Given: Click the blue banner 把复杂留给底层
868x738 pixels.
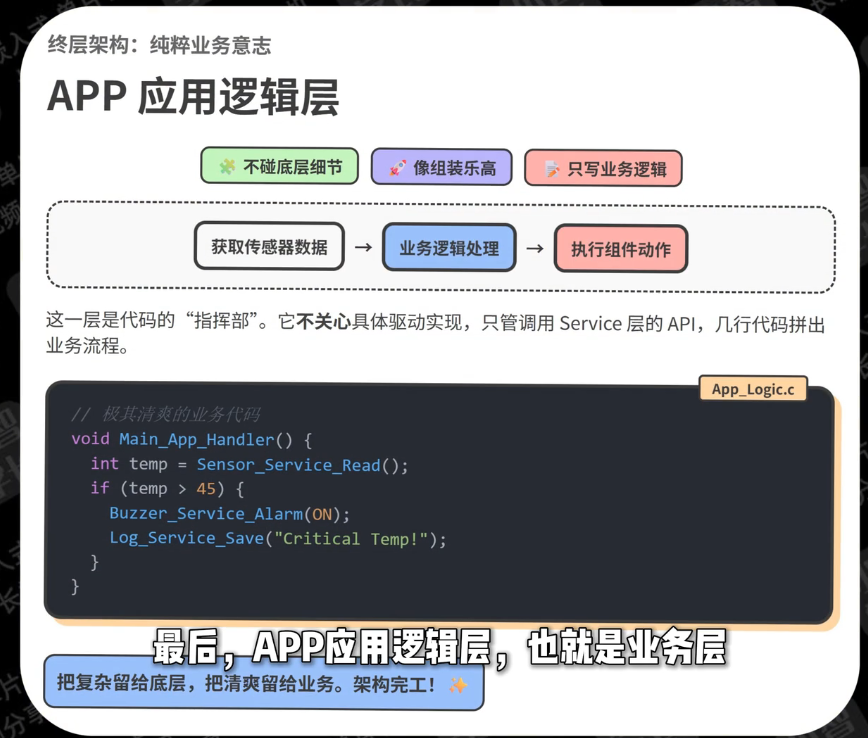Looking at the screenshot, I should point(264,683).
